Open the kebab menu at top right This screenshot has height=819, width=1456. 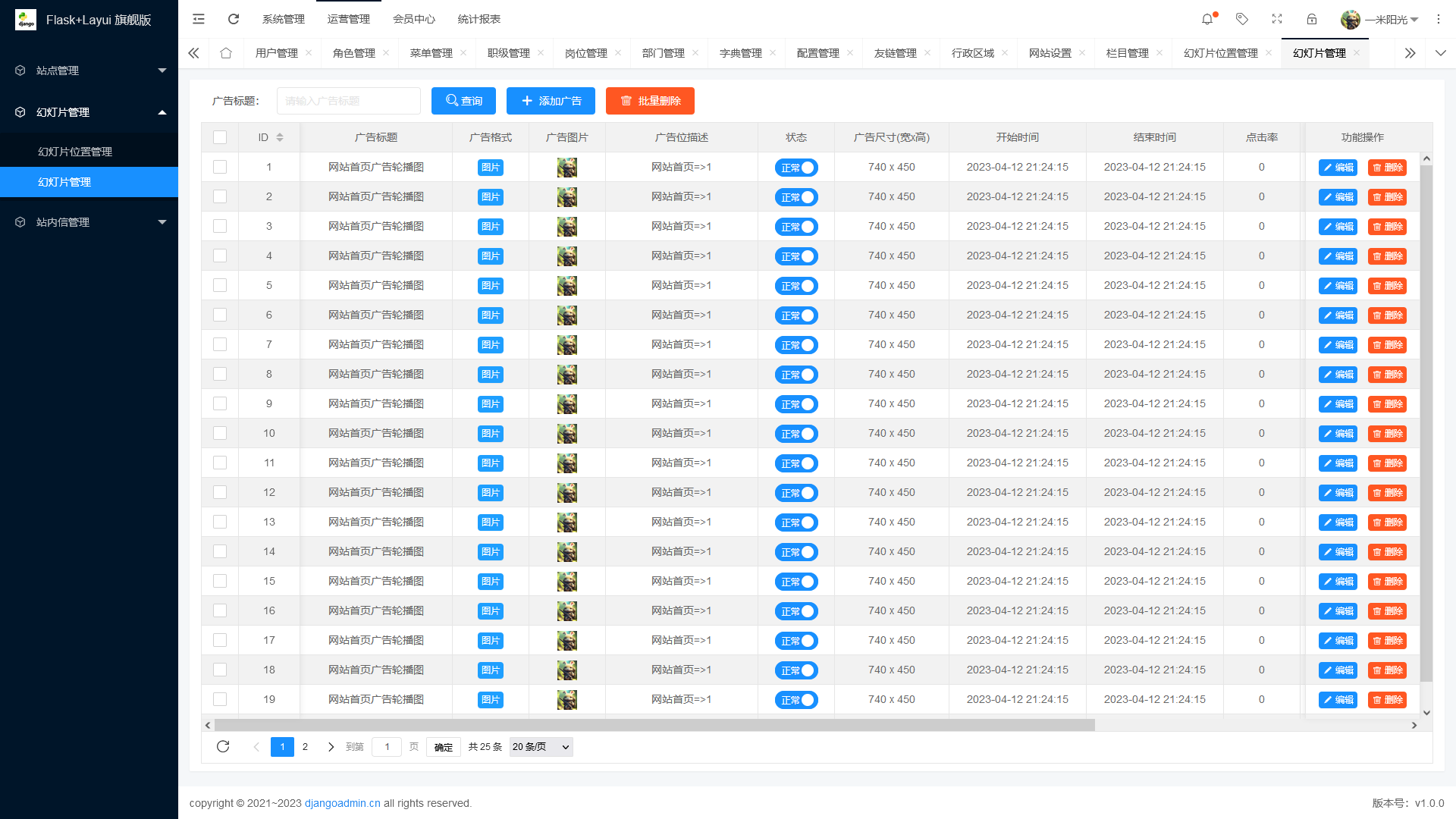click(1439, 19)
